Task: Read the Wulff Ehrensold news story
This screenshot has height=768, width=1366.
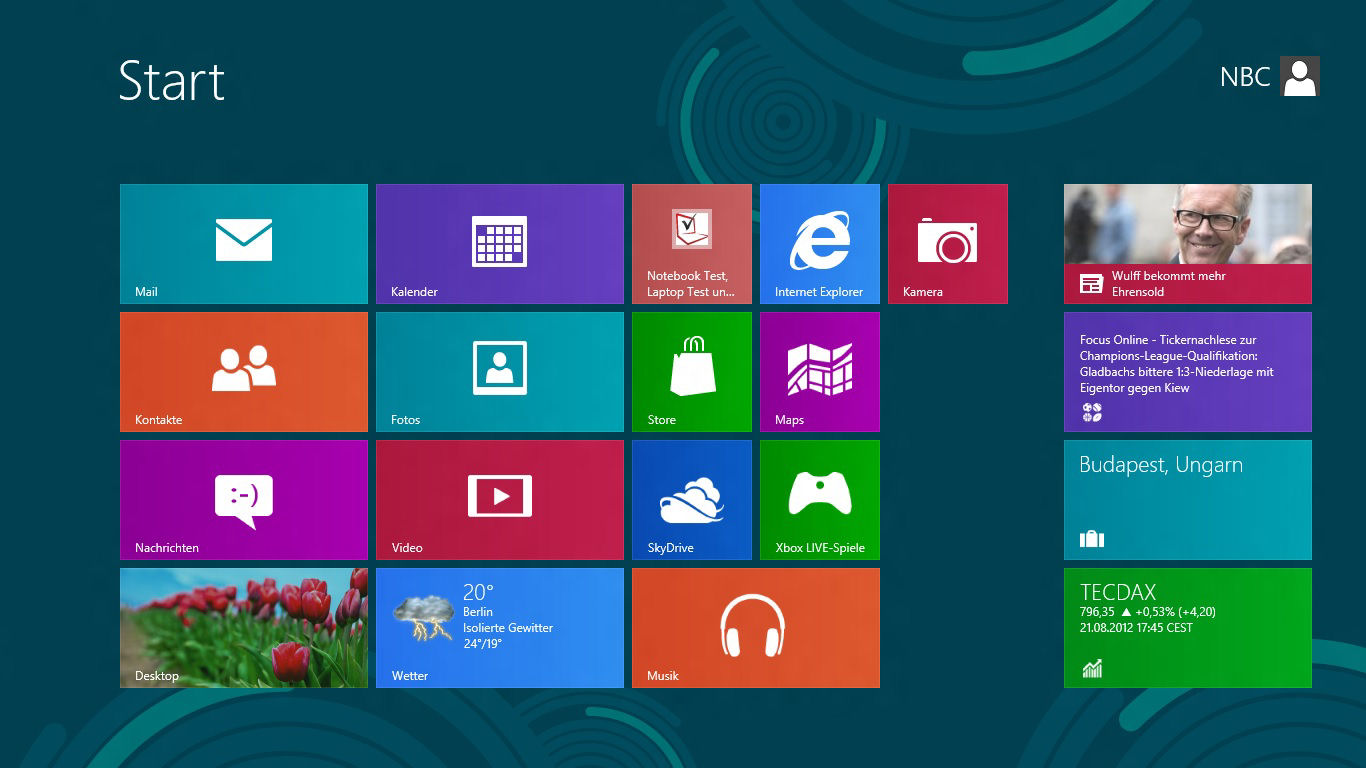Action: coord(1187,243)
